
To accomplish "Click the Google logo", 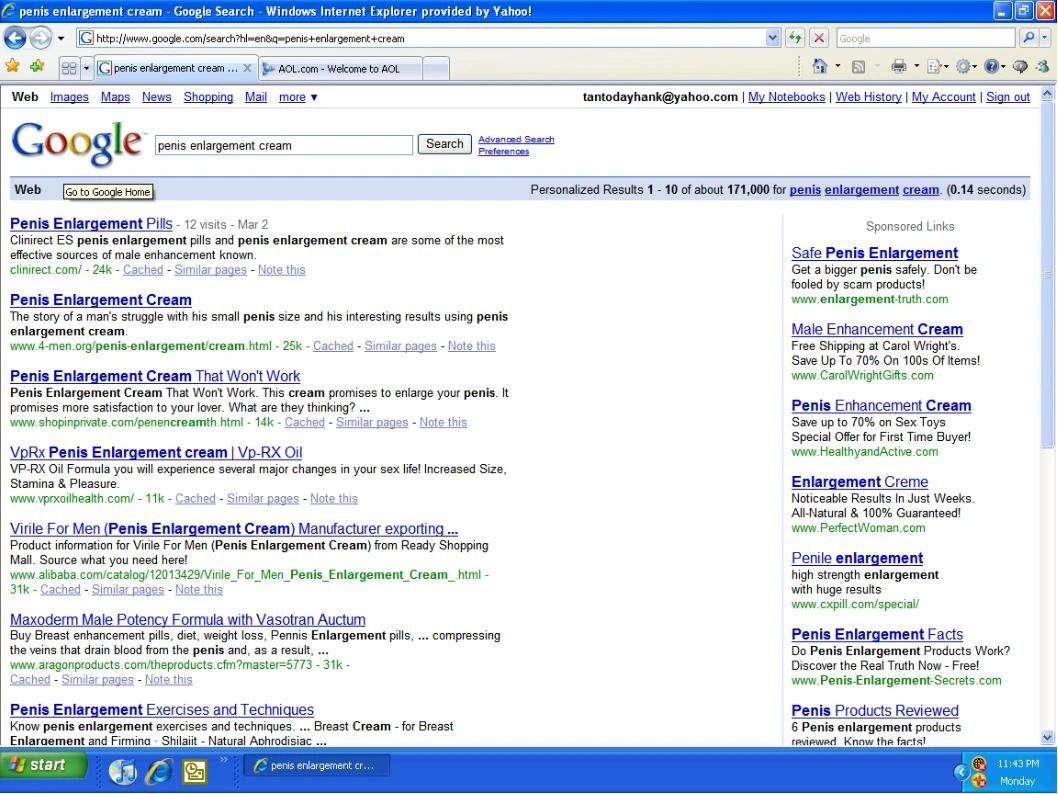I will tap(77, 142).
